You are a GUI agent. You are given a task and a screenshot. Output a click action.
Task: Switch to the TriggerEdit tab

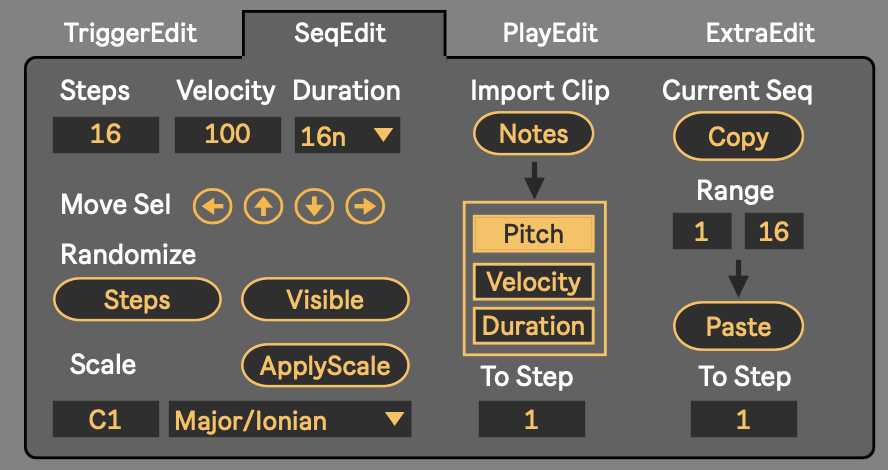[131, 33]
